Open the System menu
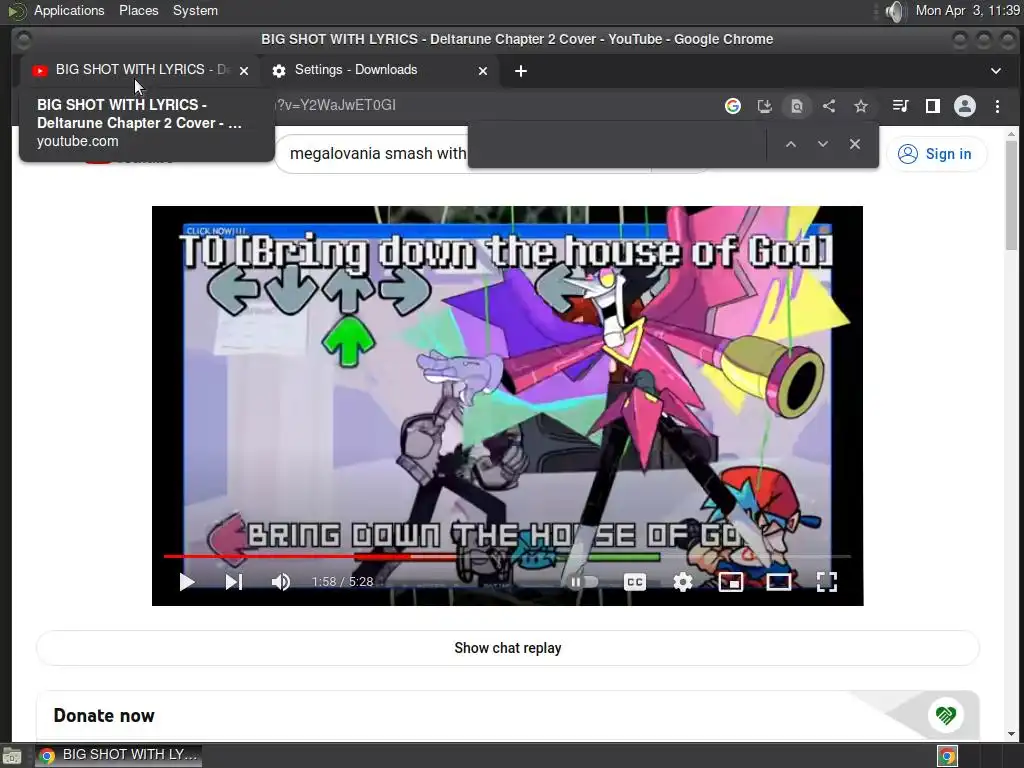1024x768 pixels. [195, 10]
